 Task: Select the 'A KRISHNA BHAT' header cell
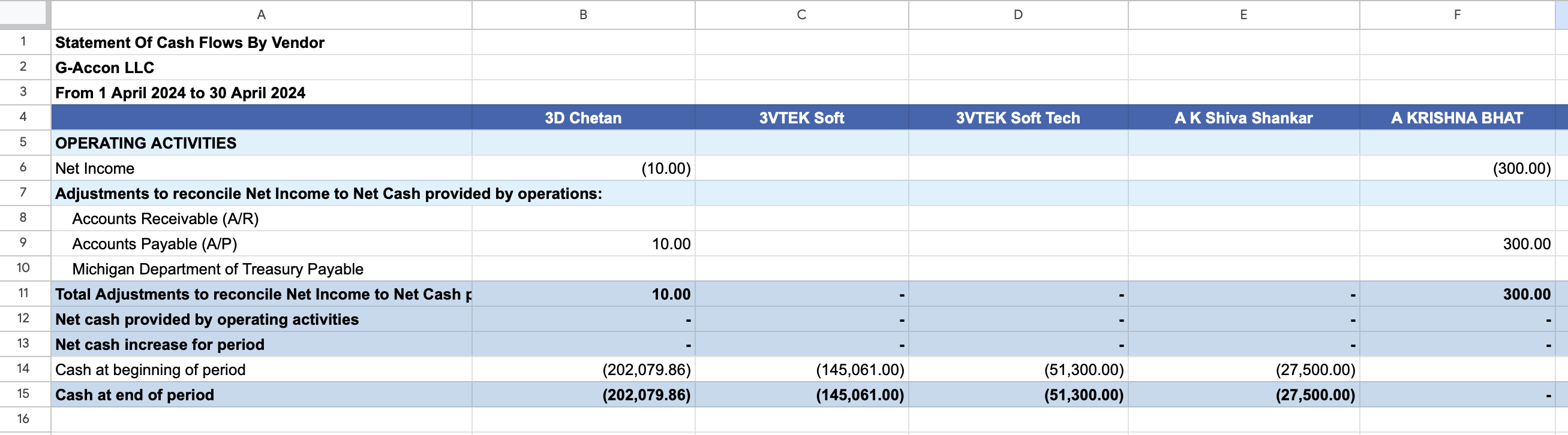(x=1457, y=117)
